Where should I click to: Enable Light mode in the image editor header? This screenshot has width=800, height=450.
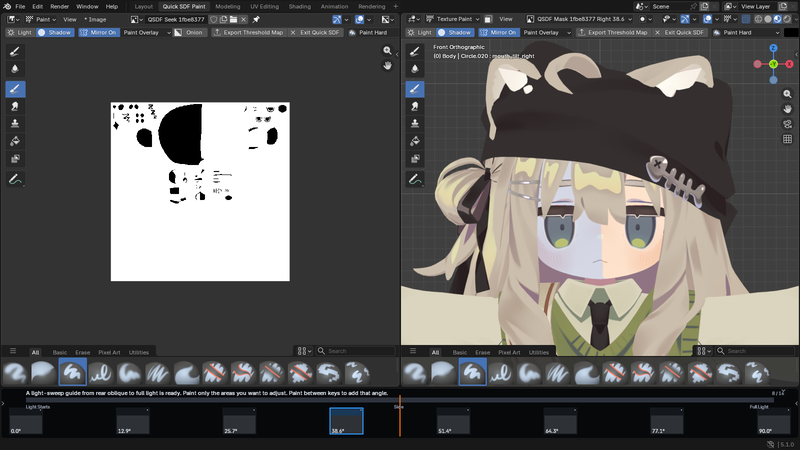(19, 32)
